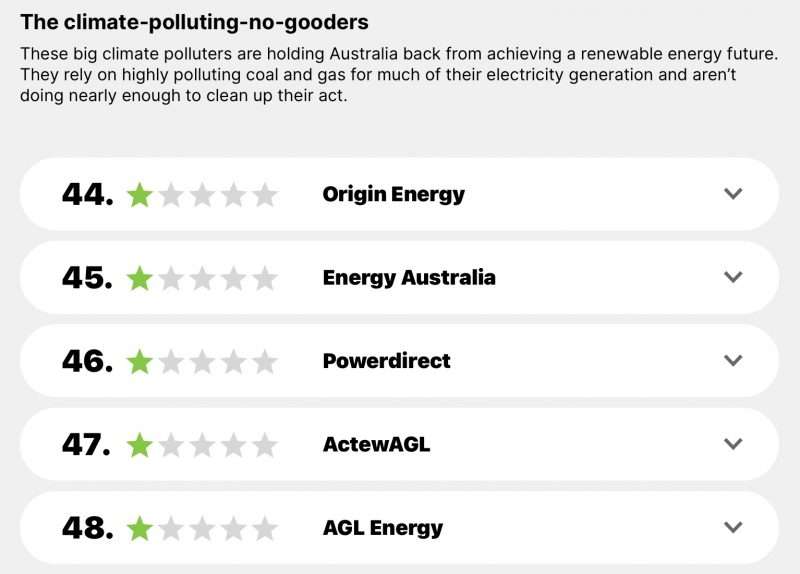Click the green star for Powerdirect
The width and height of the screenshot is (800, 574).
[140, 362]
